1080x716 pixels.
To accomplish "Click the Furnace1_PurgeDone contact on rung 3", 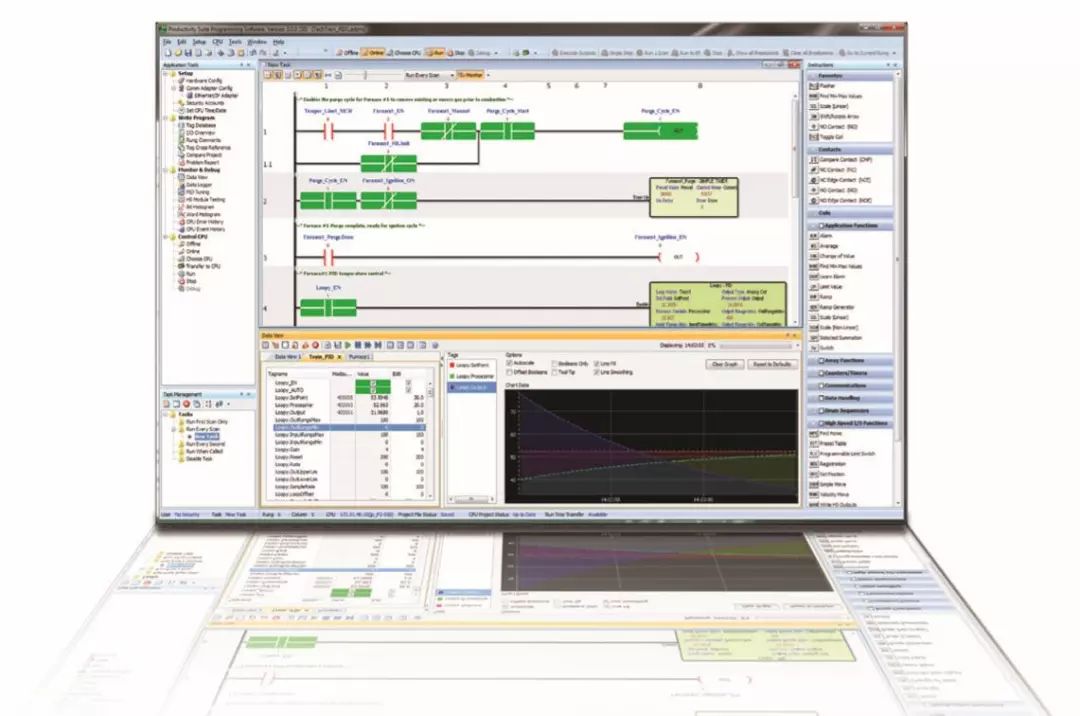I will pos(329,257).
